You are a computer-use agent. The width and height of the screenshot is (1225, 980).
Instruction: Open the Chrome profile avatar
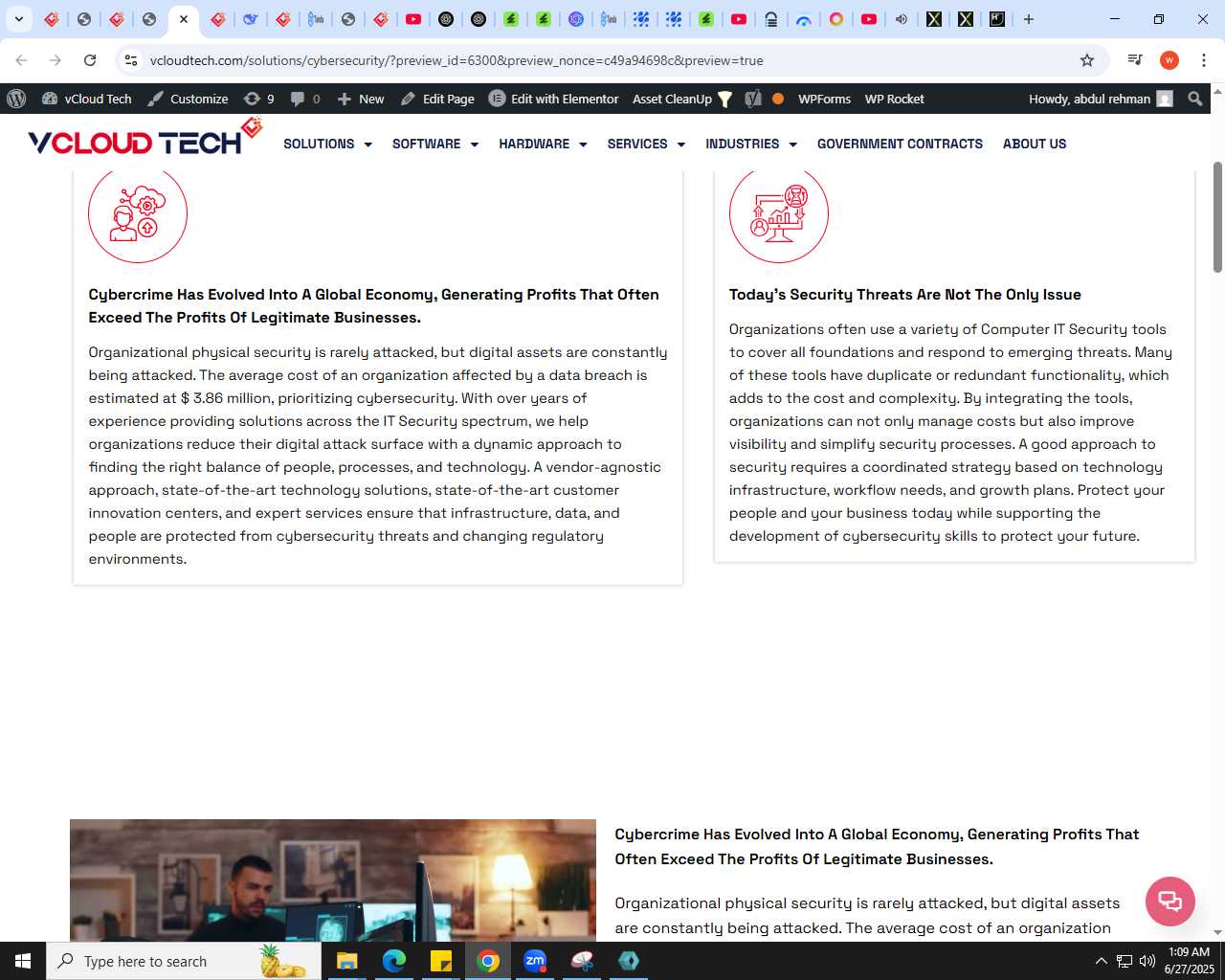[1169, 60]
